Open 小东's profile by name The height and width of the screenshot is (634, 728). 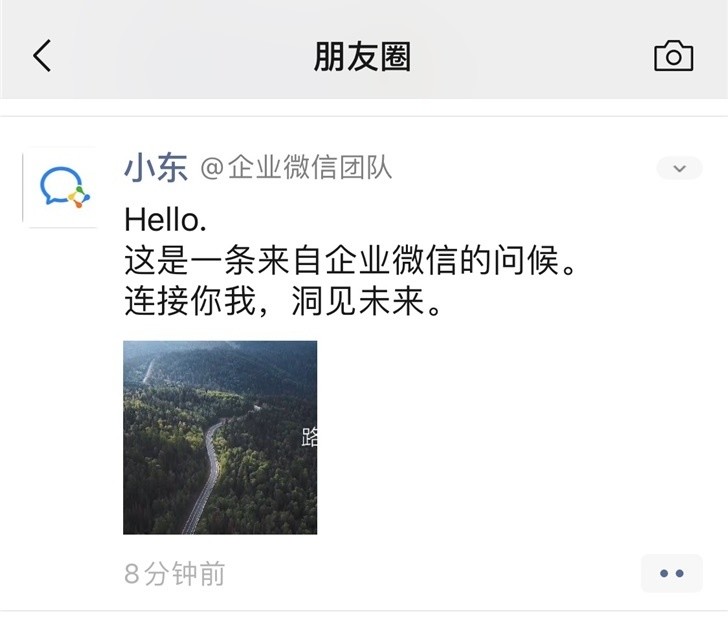point(155,168)
